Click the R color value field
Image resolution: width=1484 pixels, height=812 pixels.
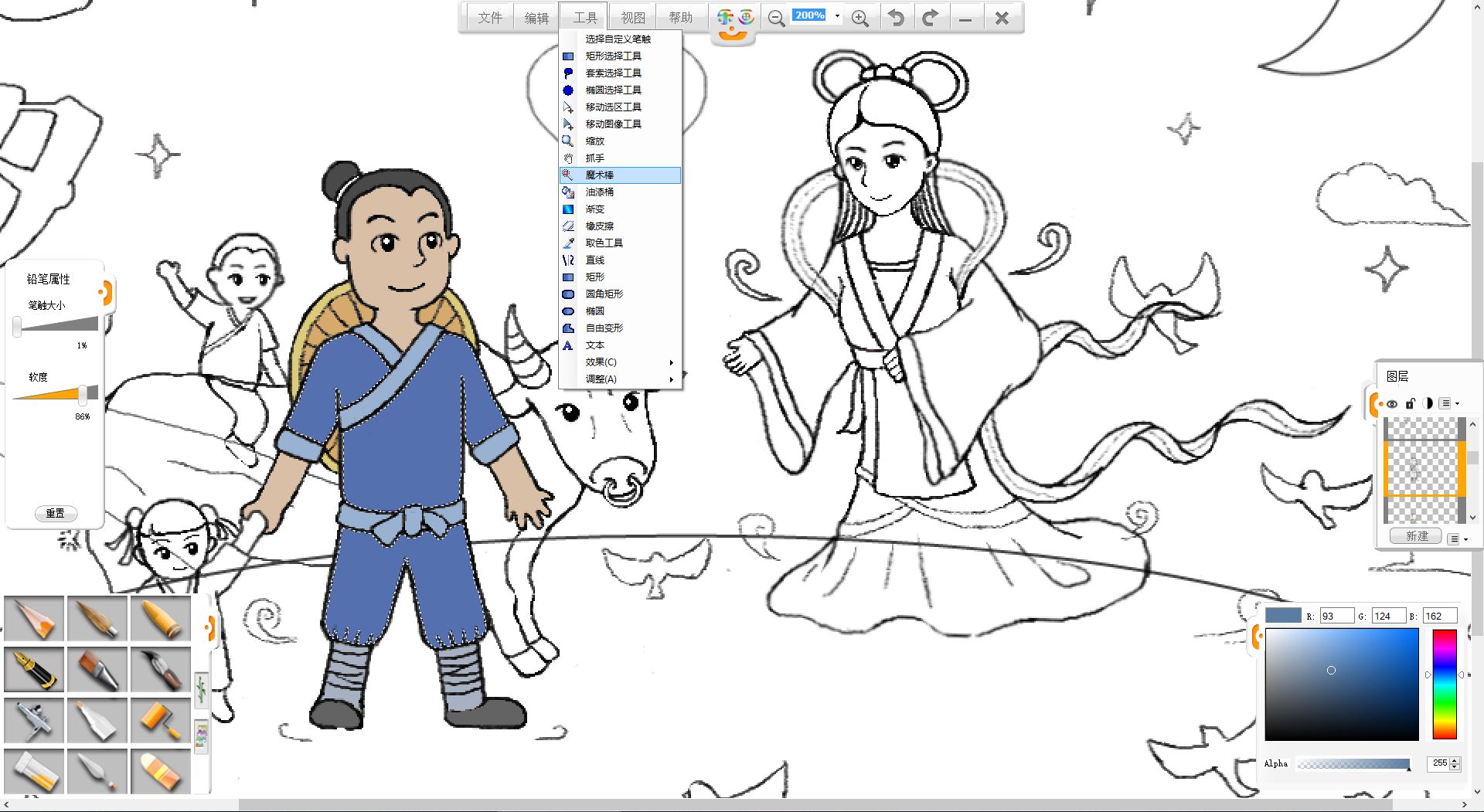1336,616
